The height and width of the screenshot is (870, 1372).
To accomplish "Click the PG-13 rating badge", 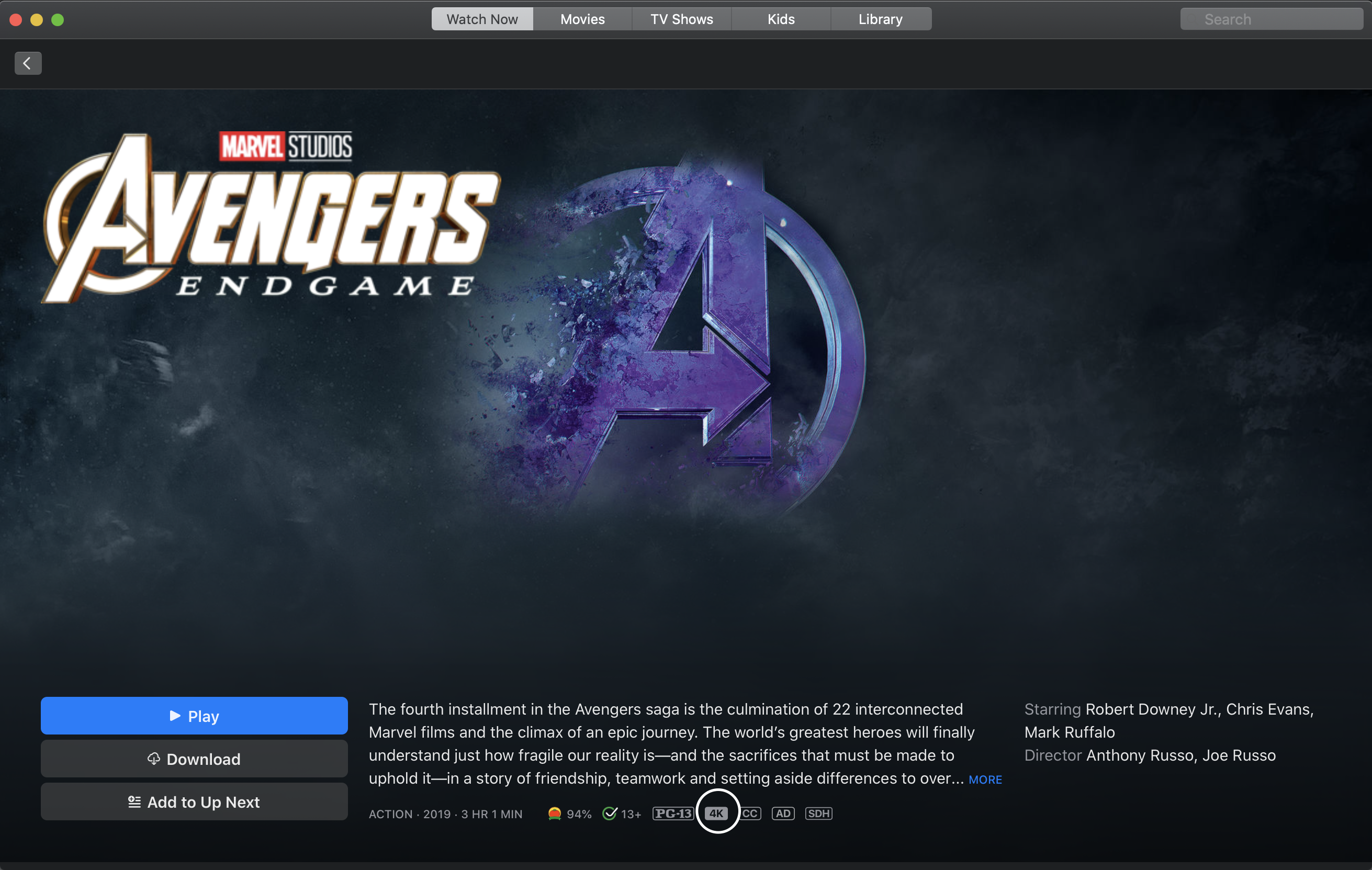I will (673, 813).
